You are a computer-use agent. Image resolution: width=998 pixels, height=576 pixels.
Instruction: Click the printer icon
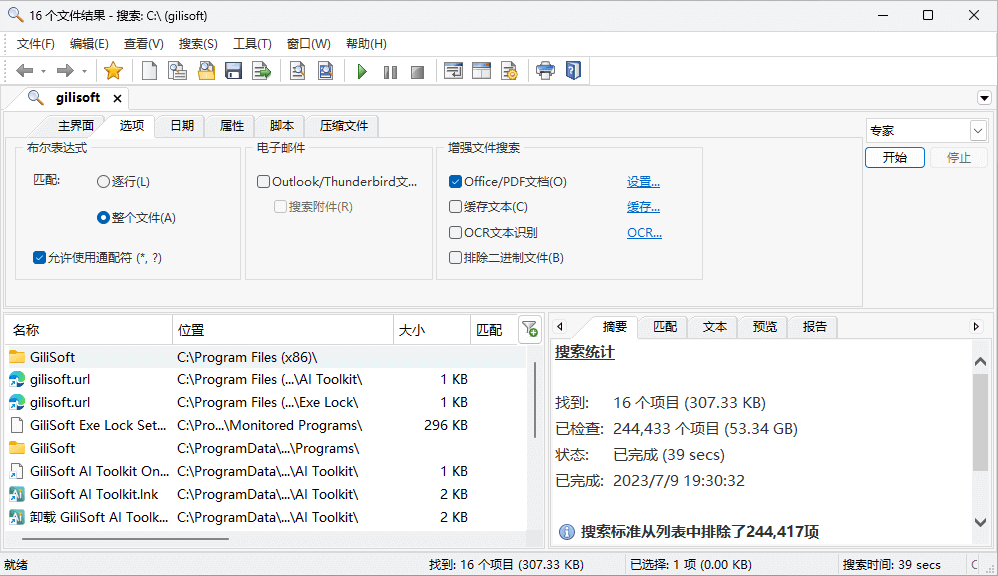coord(545,71)
